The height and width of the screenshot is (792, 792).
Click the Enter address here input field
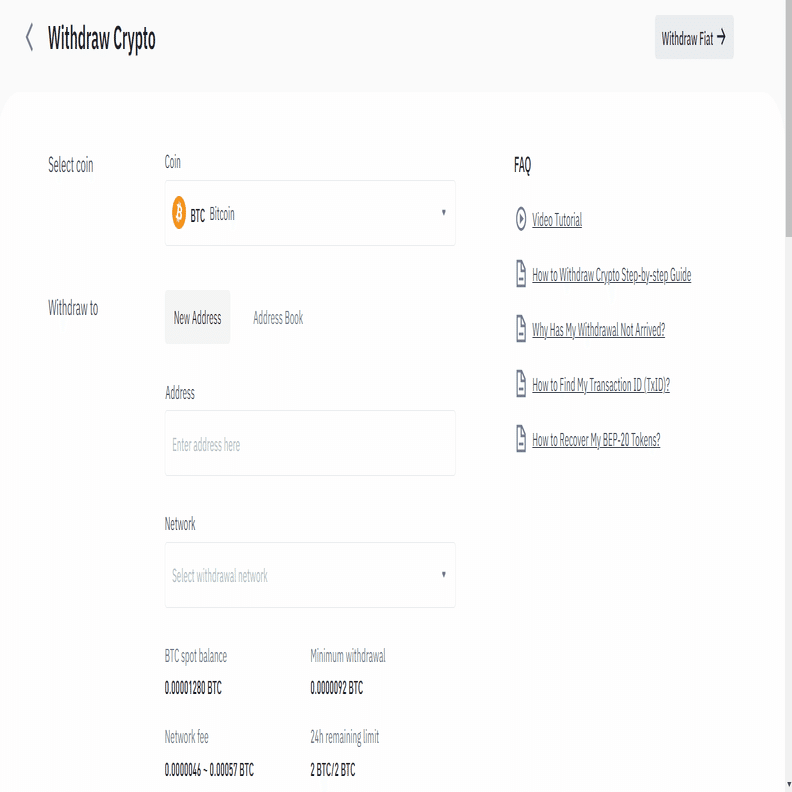pyautogui.click(x=309, y=444)
